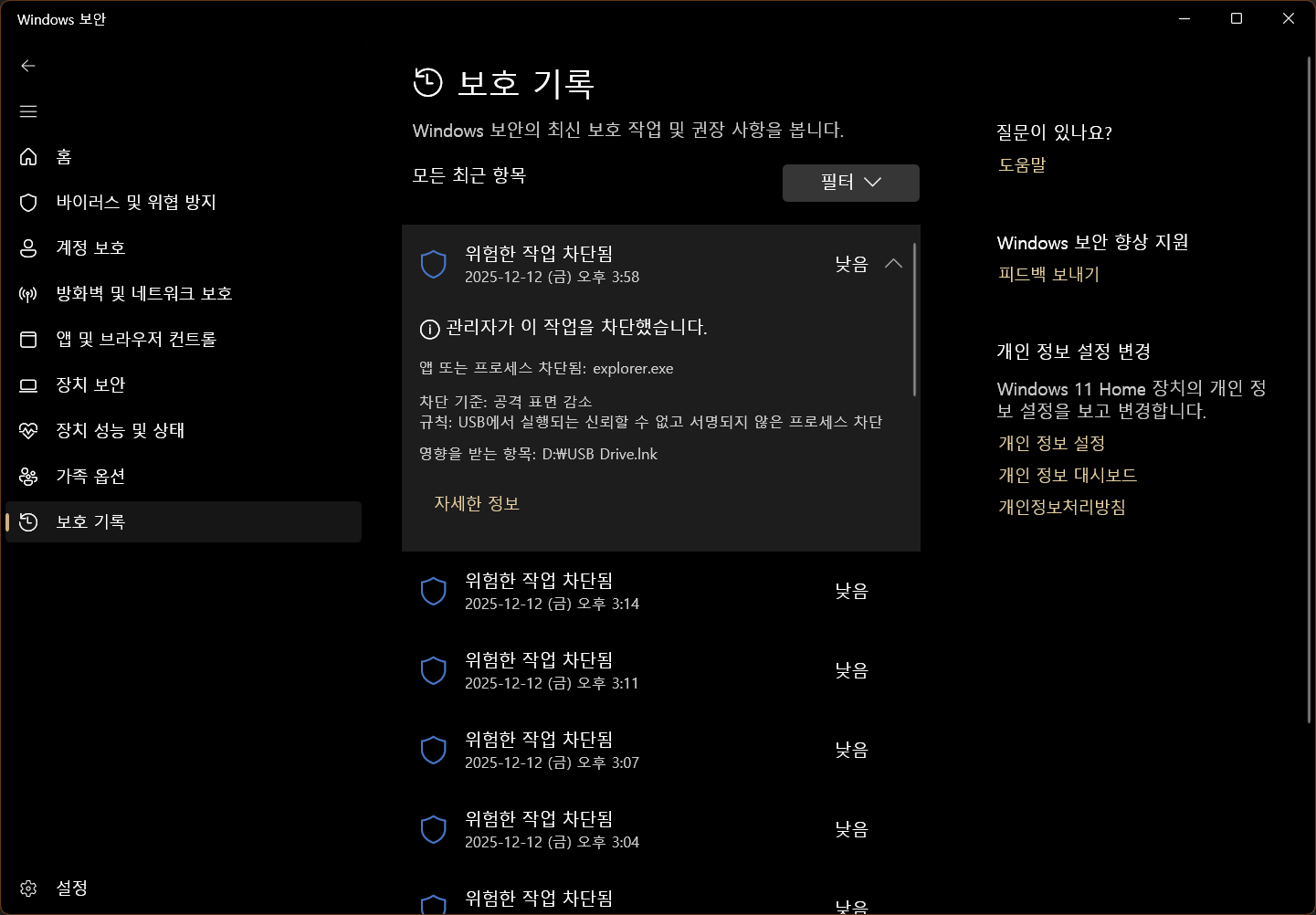Click the explorer.exe blocked process text
The height and width of the screenshot is (915, 1316).
633,369
